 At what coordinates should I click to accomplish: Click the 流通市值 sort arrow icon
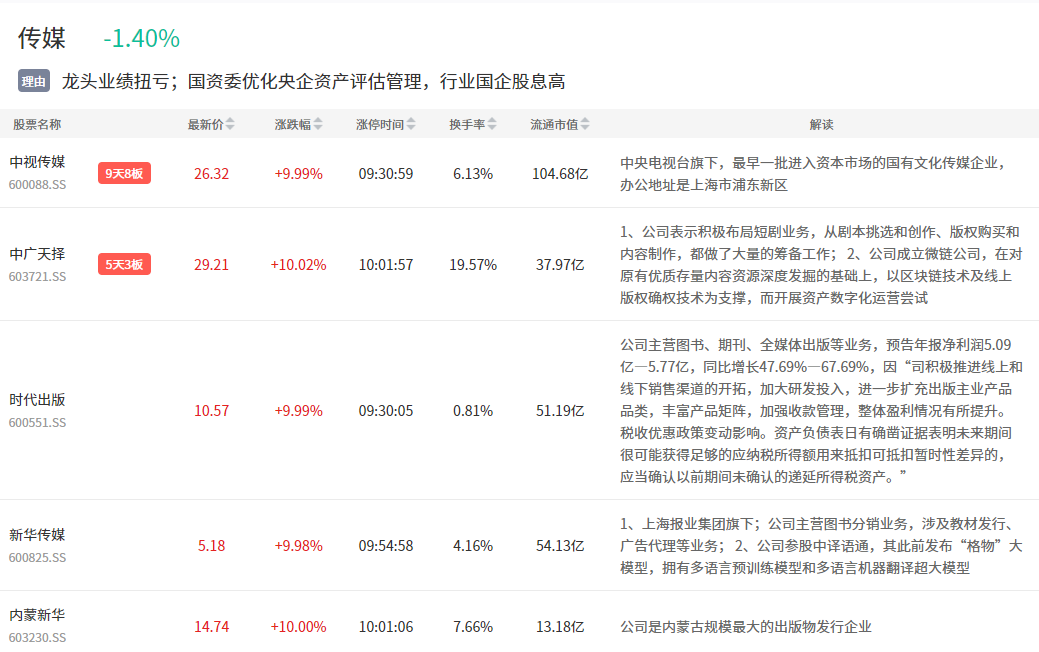pos(585,125)
